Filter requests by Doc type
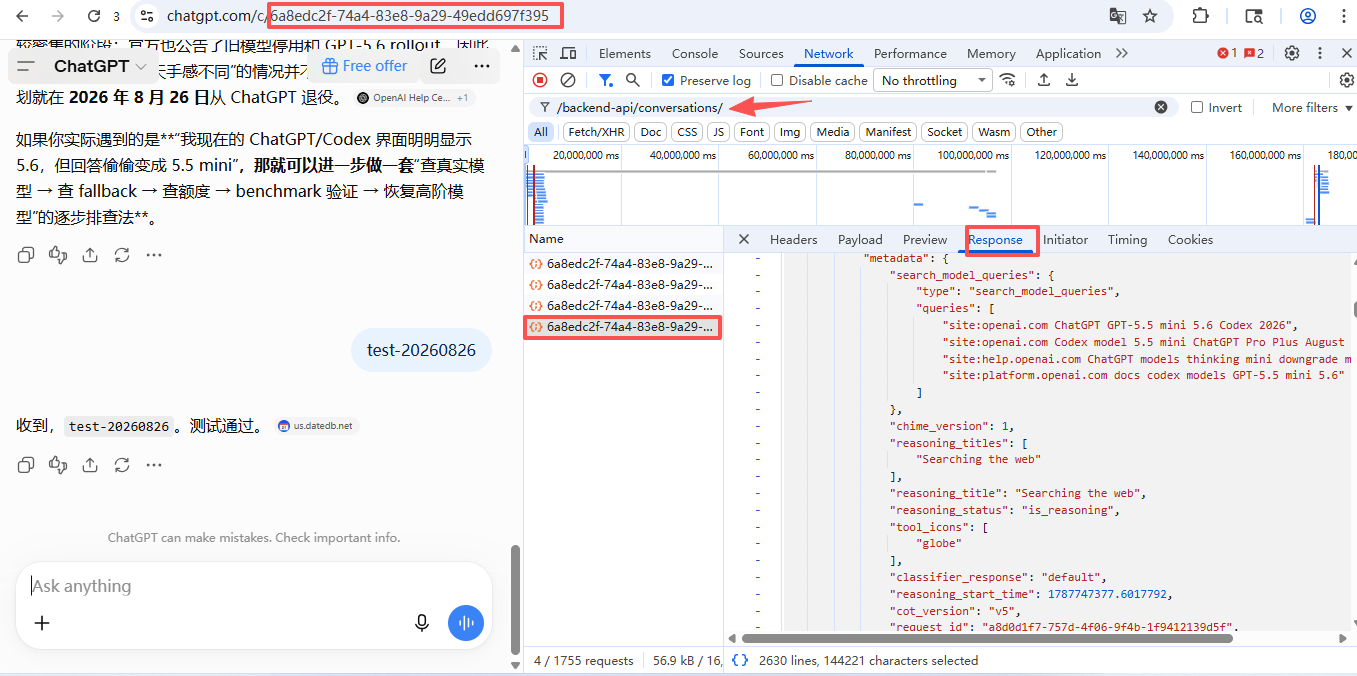This screenshot has height=676, width=1357. (x=651, y=132)
